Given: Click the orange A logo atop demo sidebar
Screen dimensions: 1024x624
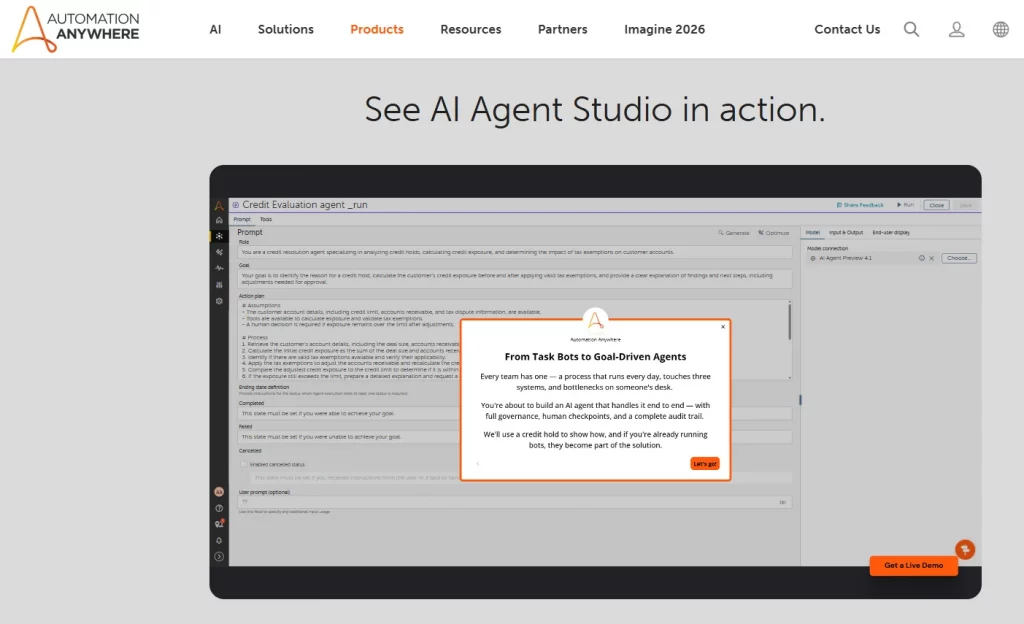Looking at the screenshot, I should (219, 206).
